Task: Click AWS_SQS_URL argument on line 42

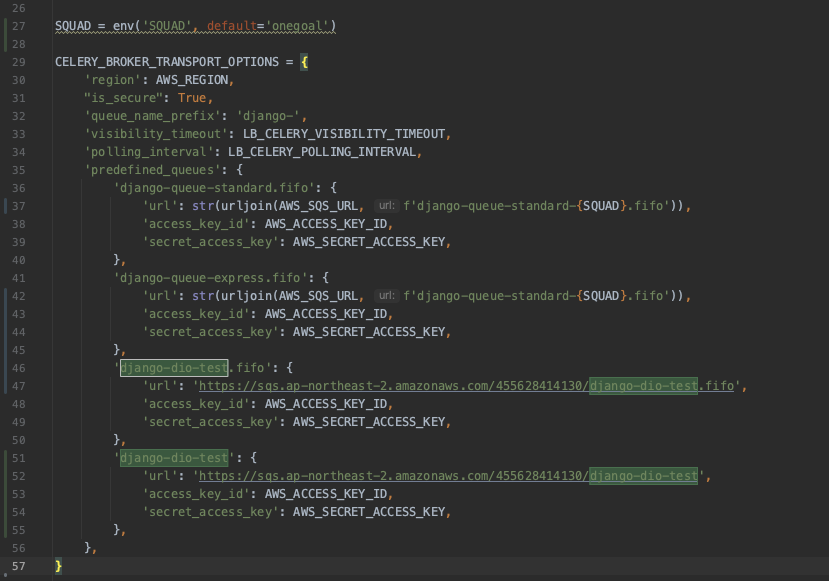Action: tap(318, 296)
